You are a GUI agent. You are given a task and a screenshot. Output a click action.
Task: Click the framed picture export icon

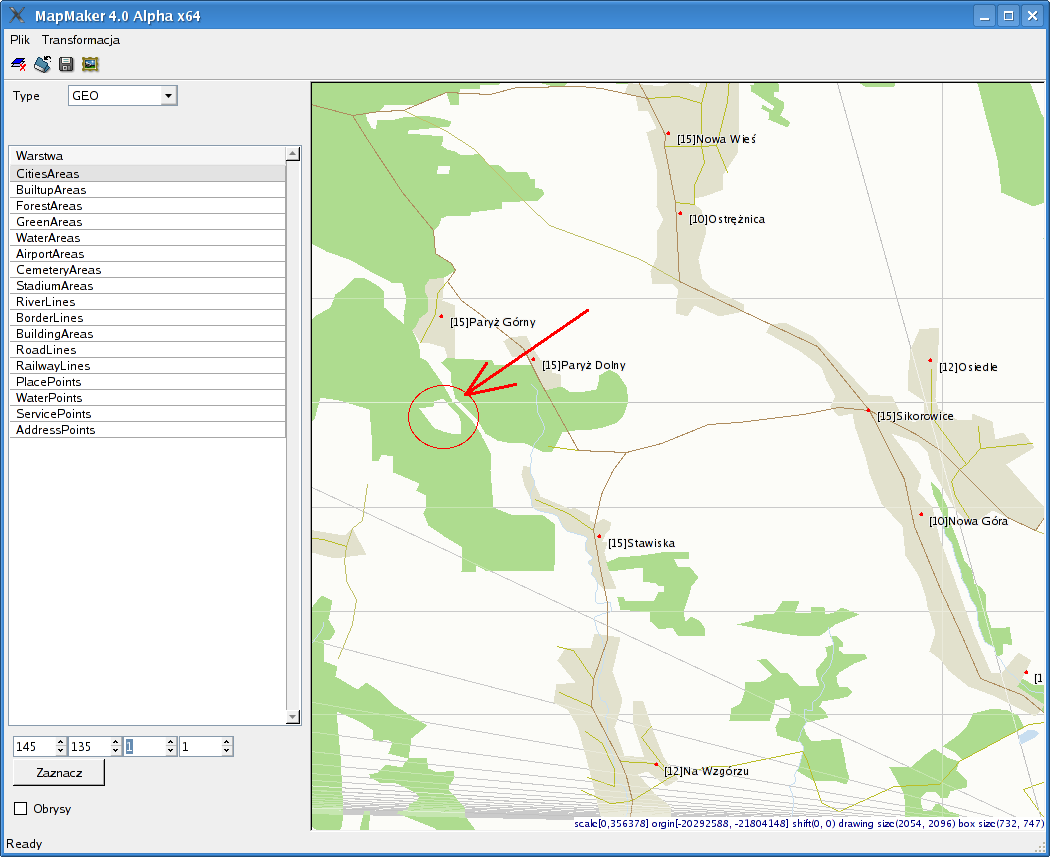[x=90, y=65]
